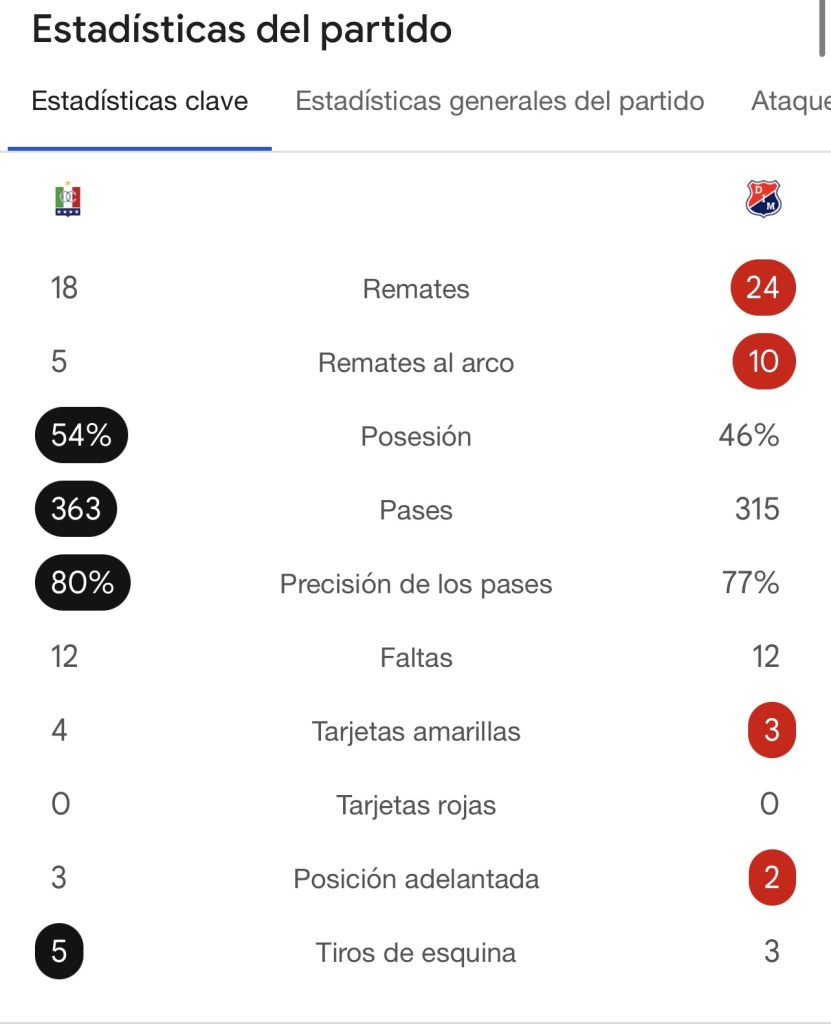
Task: Tap the Estadísticas del partido heading
Action: tap(242, 30)
